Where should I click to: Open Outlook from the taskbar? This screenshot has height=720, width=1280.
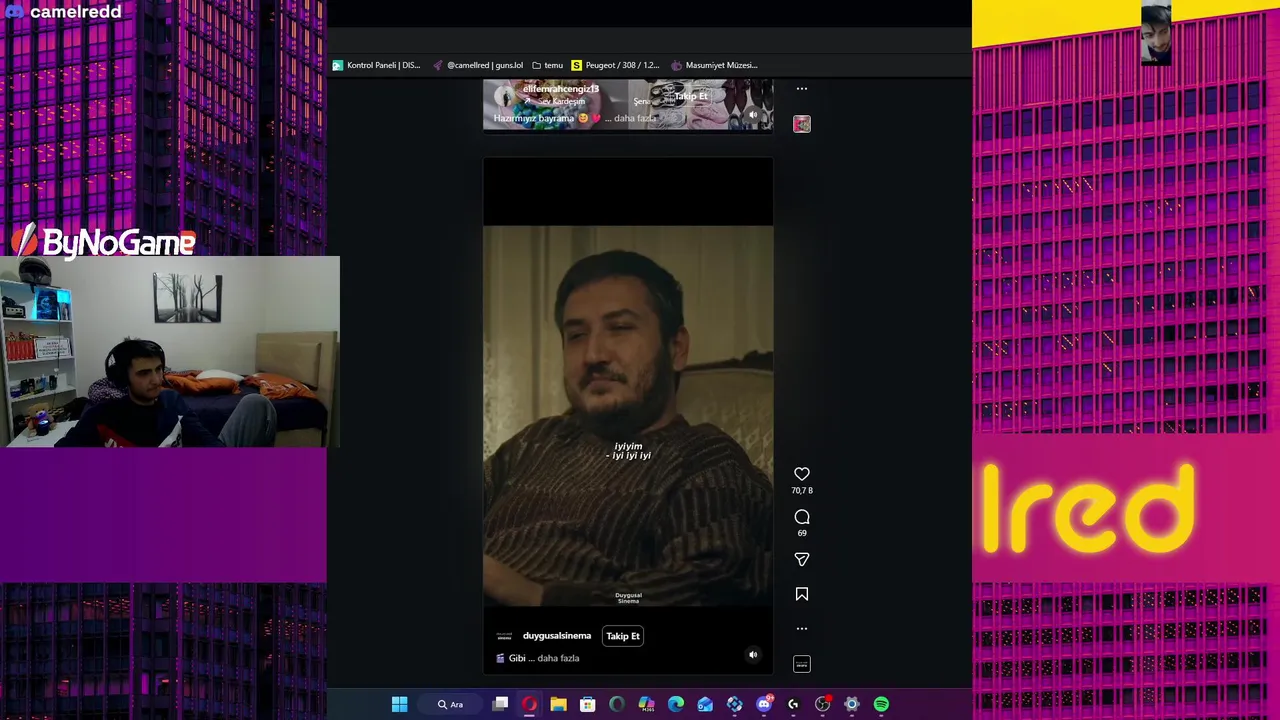705,704
